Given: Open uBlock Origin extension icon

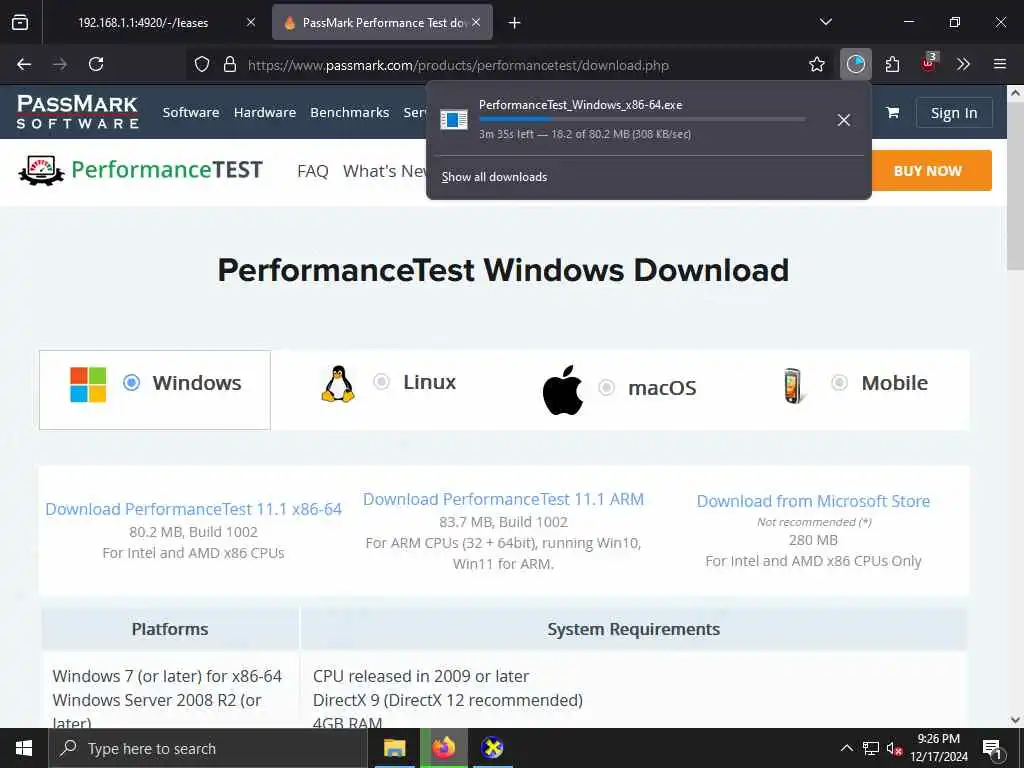Looking at the screenshot, I should click(928, 64).
